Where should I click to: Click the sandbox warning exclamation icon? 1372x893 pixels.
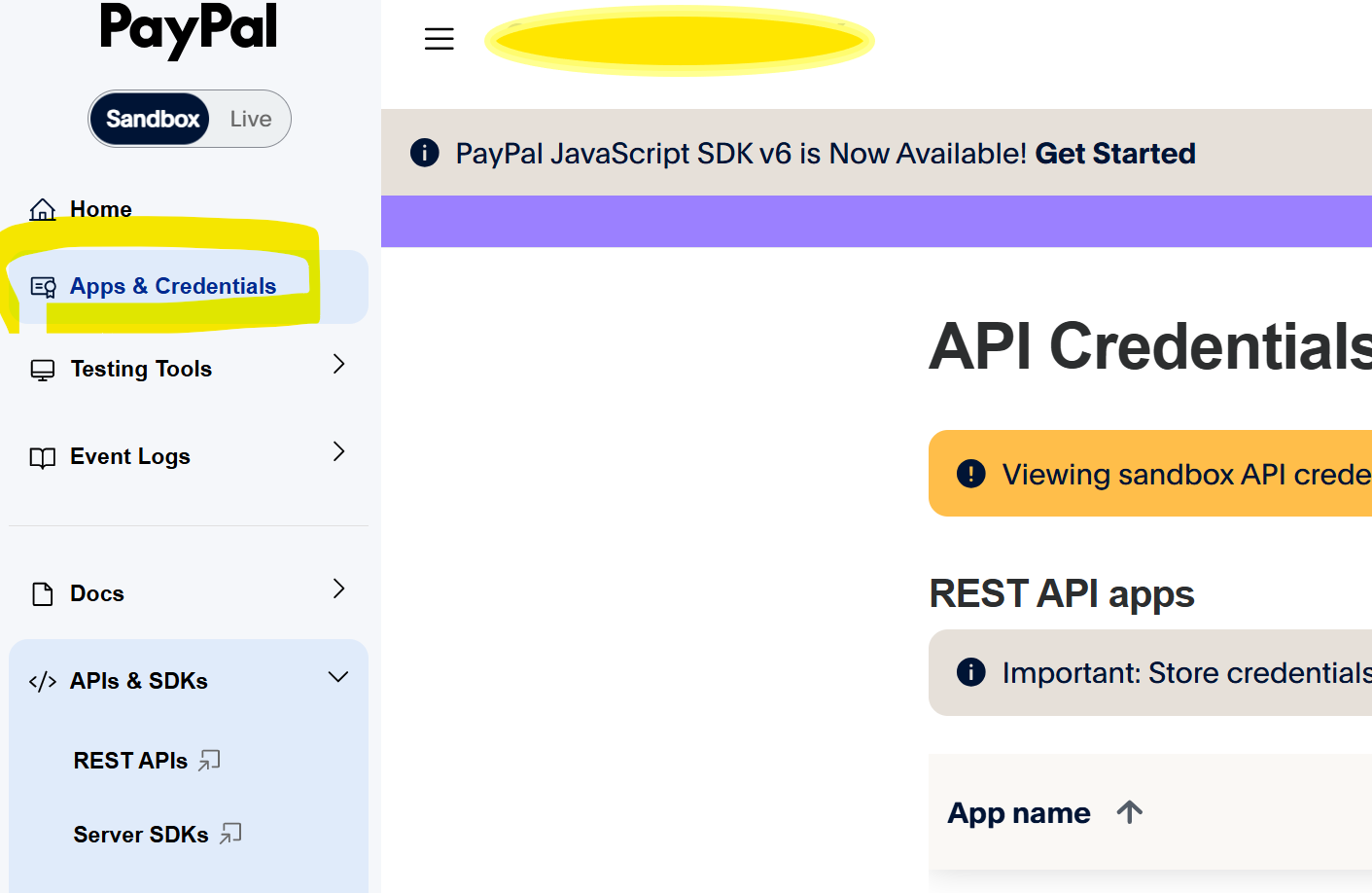pyautogui.click(x=971, y=474)
